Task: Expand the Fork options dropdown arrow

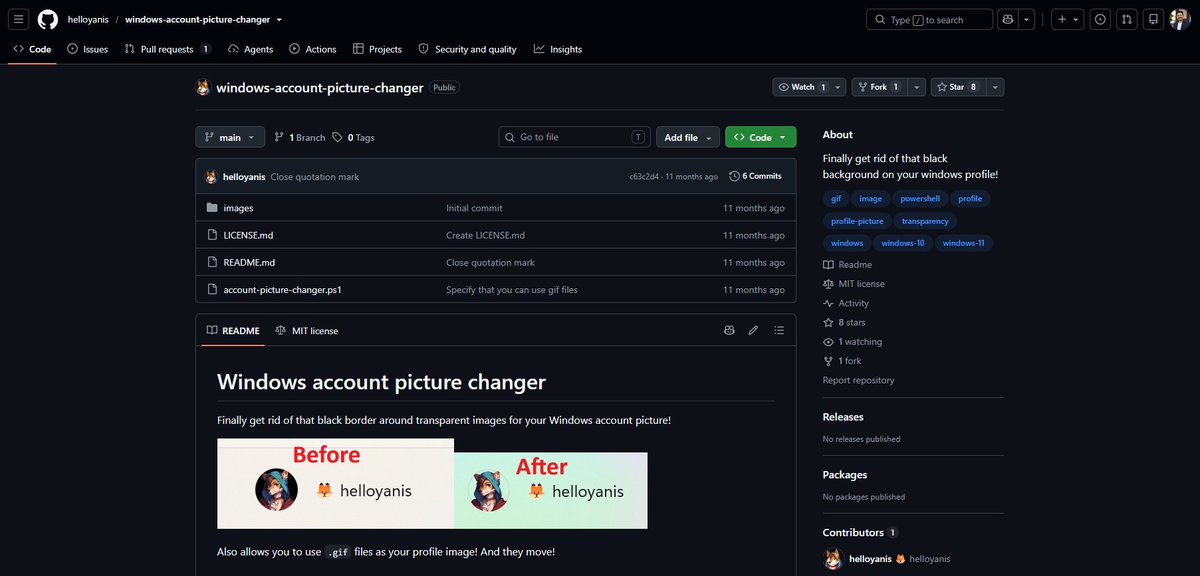Action: click(916, 87)
